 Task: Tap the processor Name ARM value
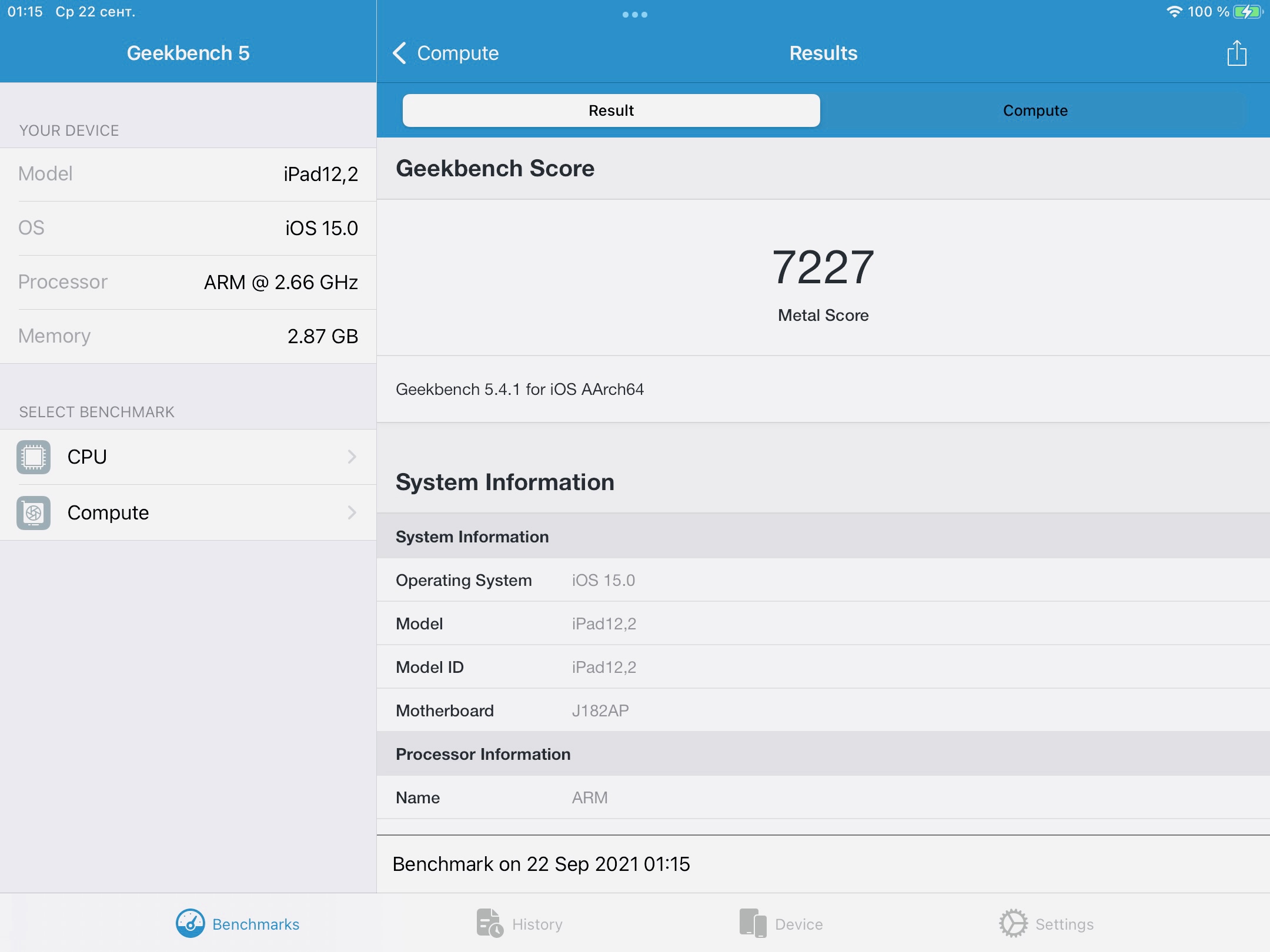pos(590,797)
